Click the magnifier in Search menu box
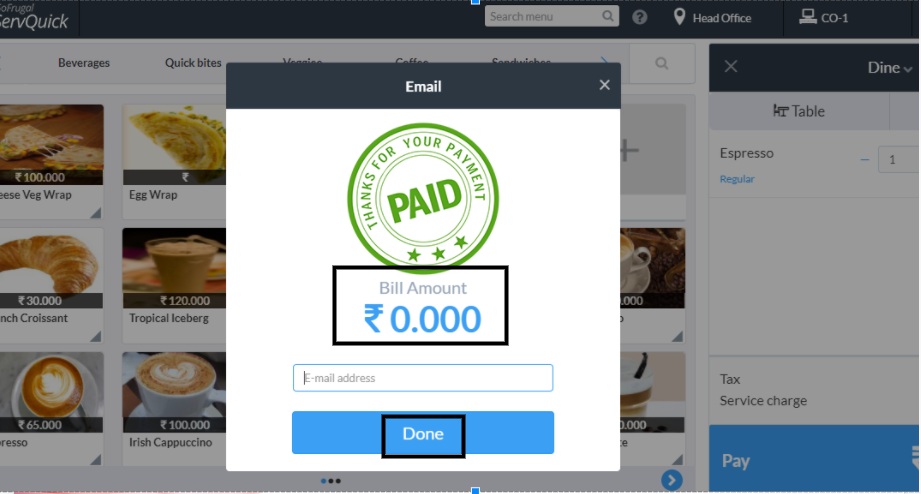921x494 pixels. 608,16
